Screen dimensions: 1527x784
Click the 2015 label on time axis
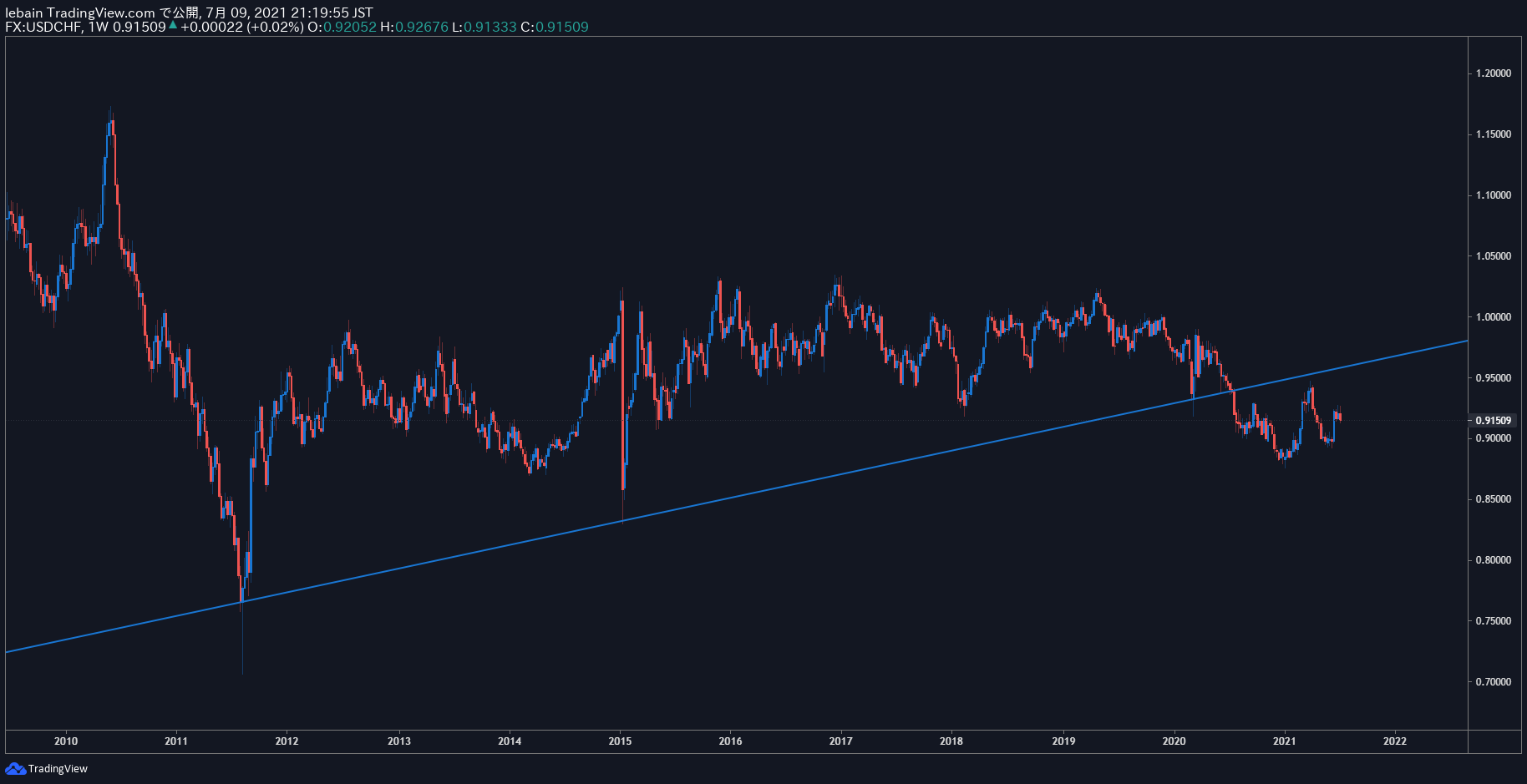[620, 741]
